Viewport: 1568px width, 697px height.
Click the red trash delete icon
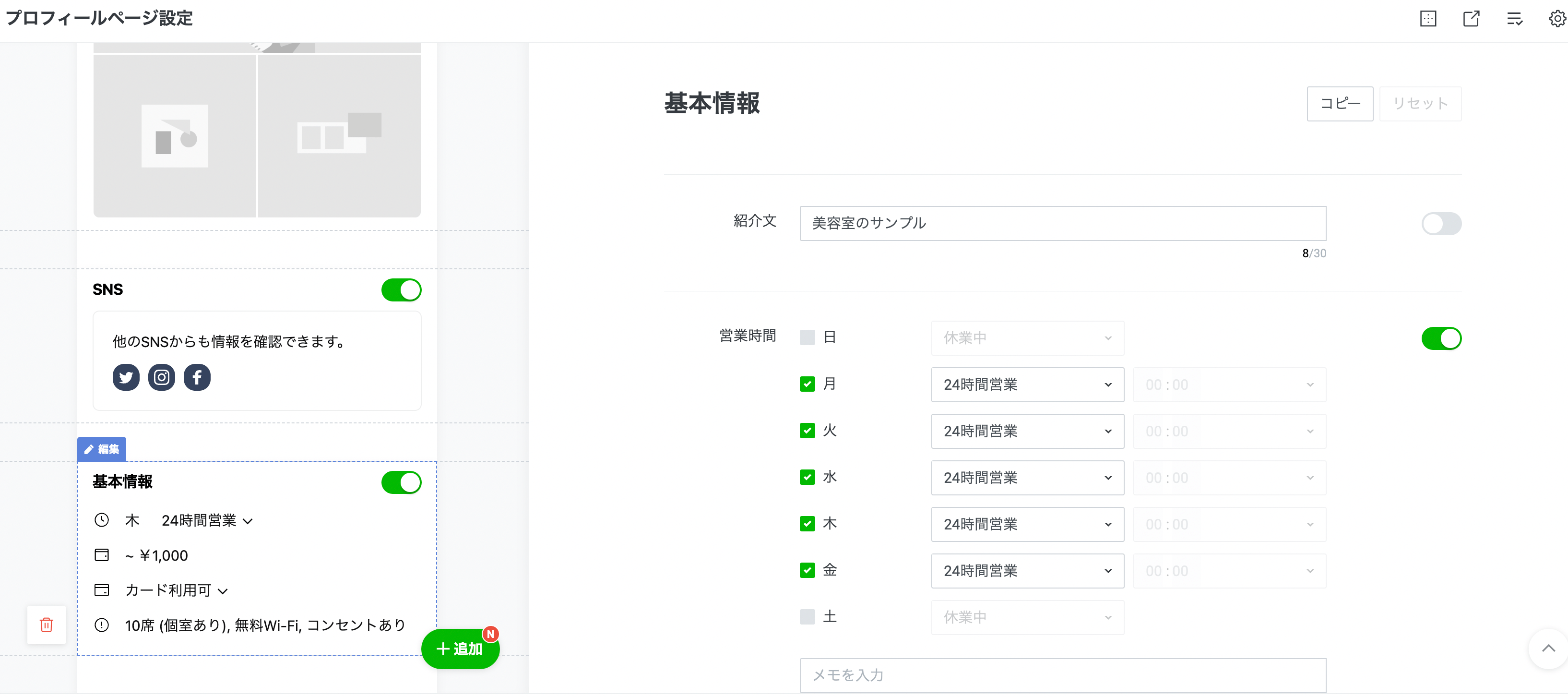coord(46,625)
